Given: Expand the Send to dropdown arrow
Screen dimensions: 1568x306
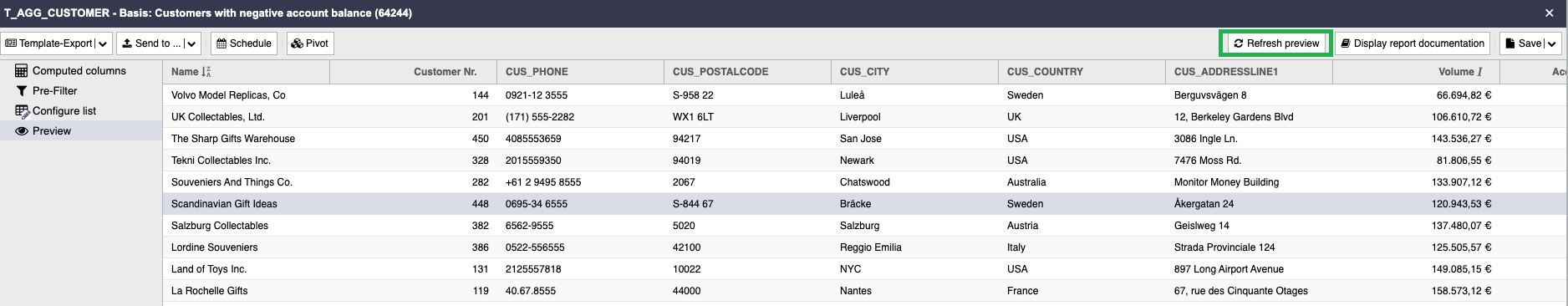Looking at the screenshot, I should tap(191, 43).
